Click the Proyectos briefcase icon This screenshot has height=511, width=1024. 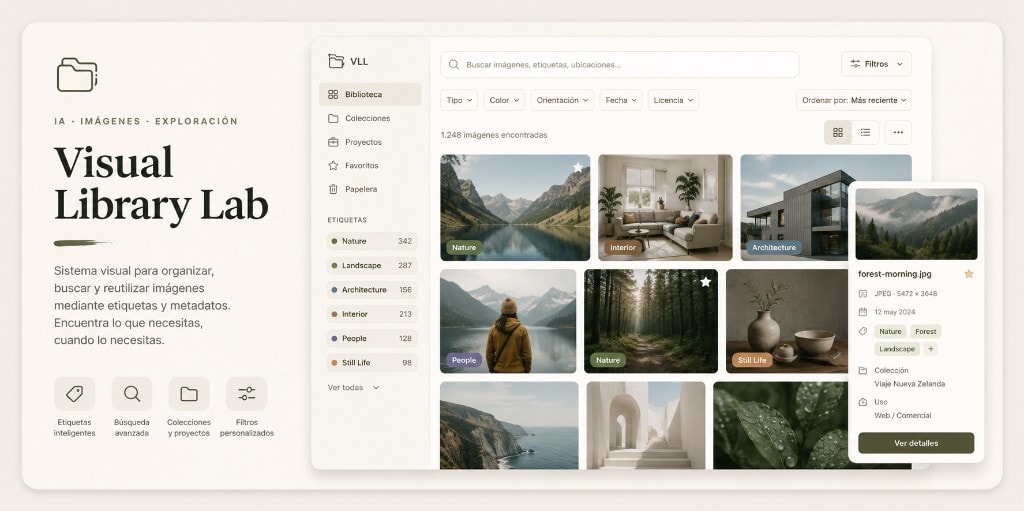[333, 142]
